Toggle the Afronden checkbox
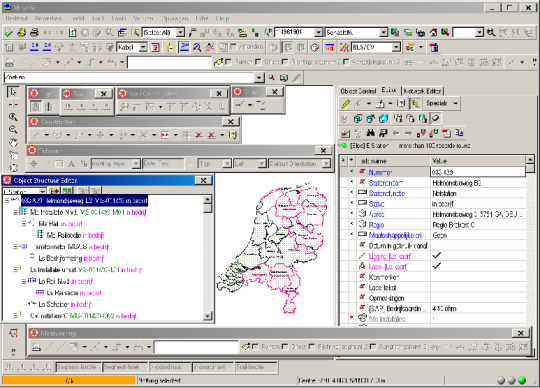The width and height of the screenshot is (540, 388). click(x=233, y=47)
